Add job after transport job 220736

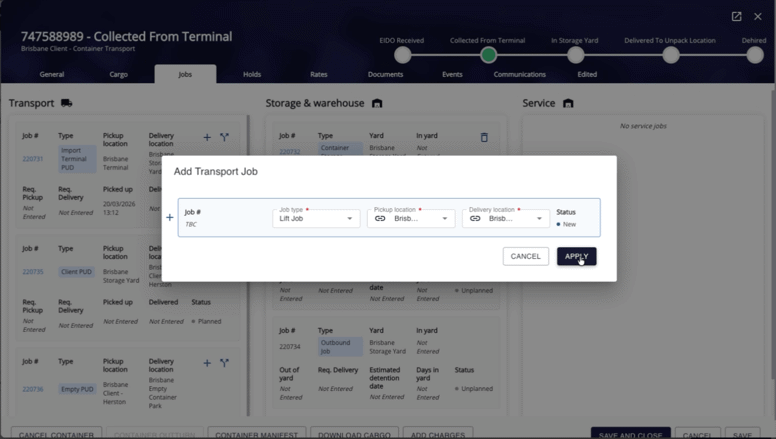[x=207, y=363]
